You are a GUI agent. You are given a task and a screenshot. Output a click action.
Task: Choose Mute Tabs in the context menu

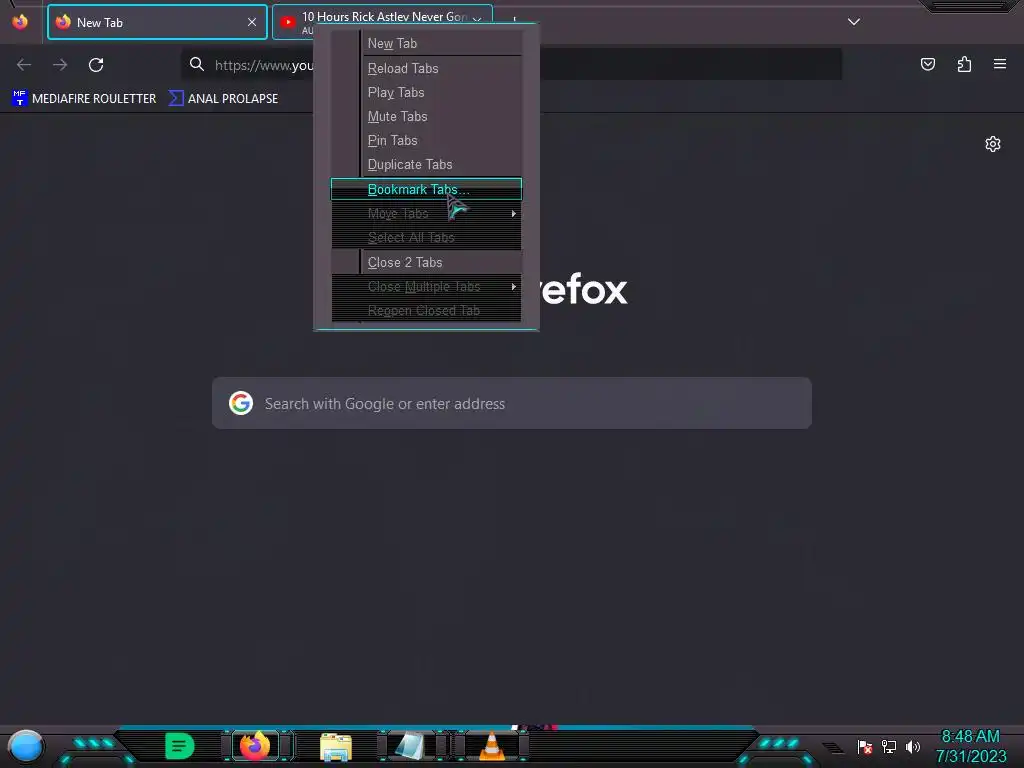pos(426,116)
